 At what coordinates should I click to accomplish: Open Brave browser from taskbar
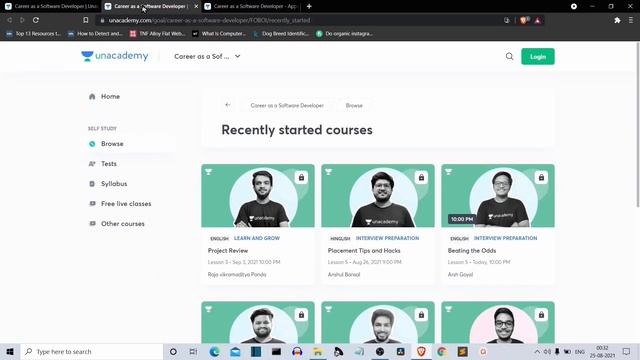pos(421,351)
